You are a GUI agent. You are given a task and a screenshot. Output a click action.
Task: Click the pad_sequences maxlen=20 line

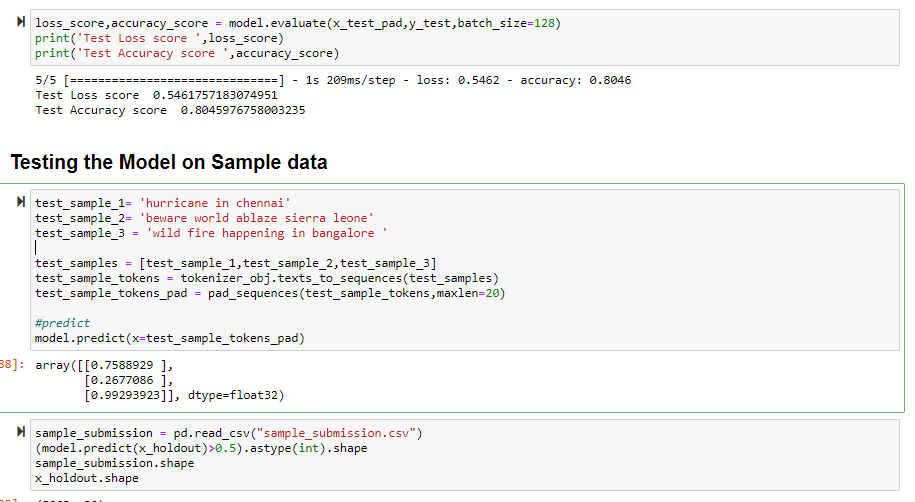[x=270, y=293]
